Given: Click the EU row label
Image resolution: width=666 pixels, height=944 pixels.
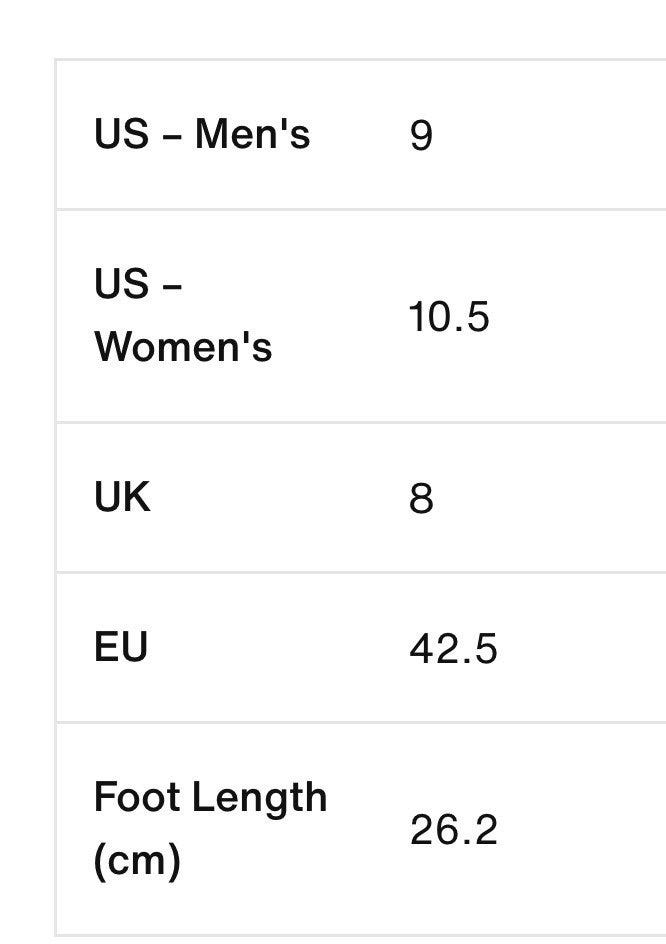Looking at the screenshot, I should click(121, 647).
